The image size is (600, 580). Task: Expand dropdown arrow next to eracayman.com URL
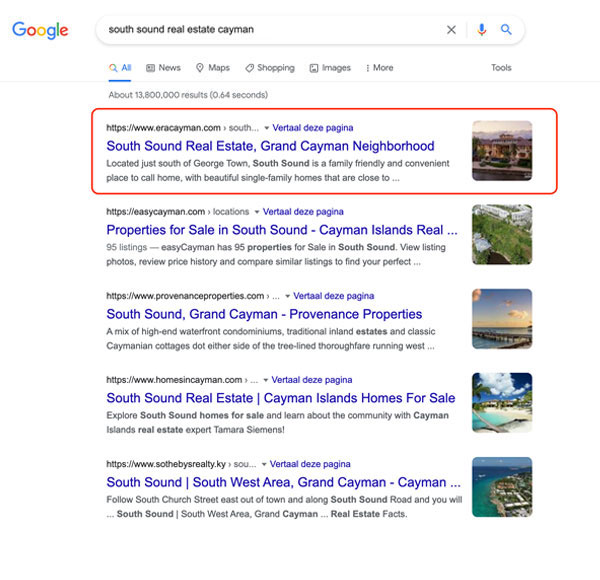click(x=267, y=128)
